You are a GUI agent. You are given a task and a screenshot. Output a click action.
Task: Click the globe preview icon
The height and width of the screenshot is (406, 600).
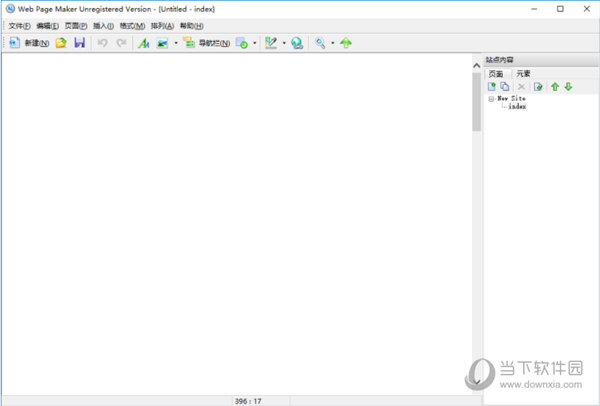297,43
